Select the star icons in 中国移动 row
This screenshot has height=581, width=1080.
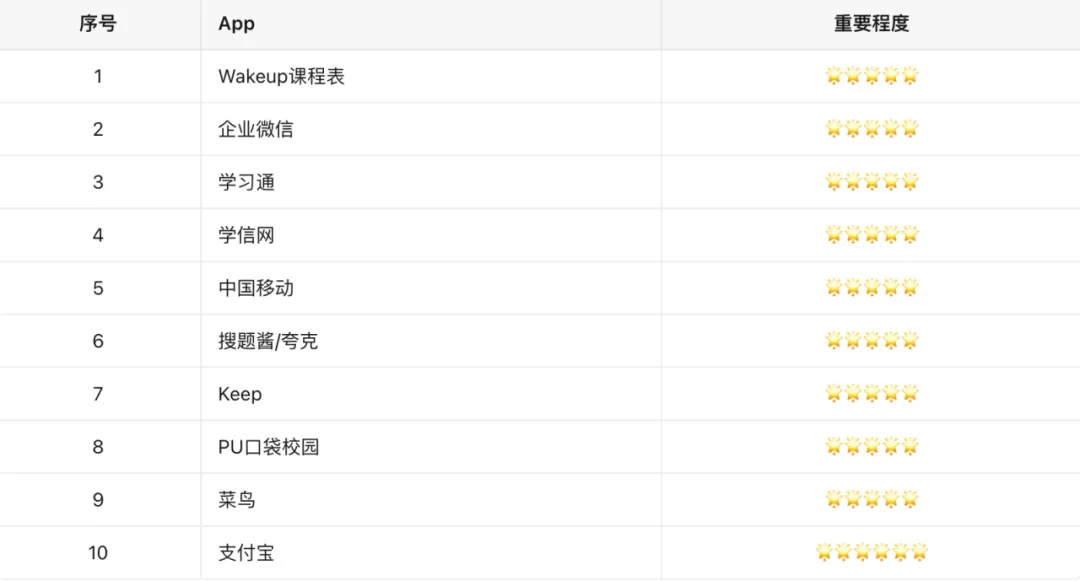[x=871, y=288]
